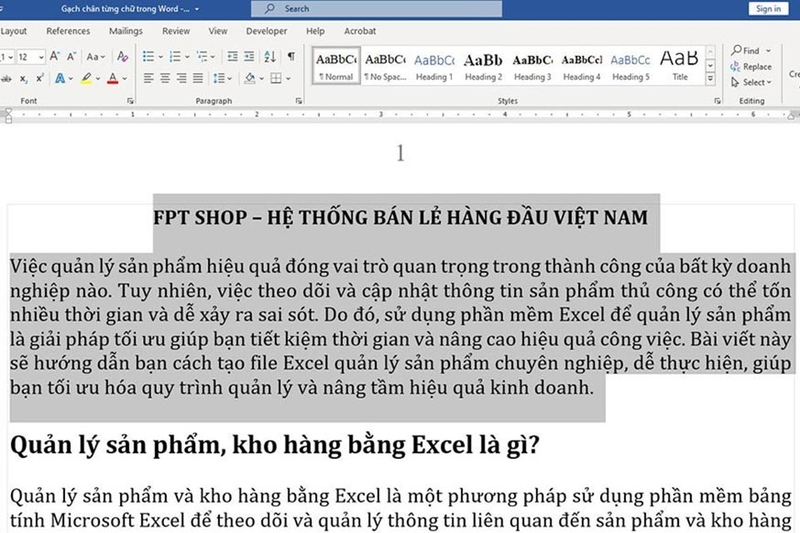Open the Help tab
This screenshot has width=800, height=533.
point(315,31)
